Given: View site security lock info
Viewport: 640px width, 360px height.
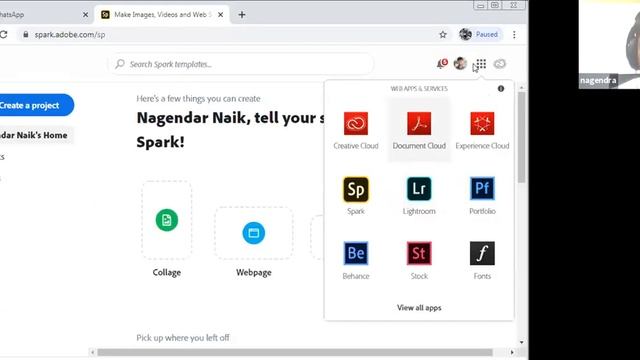Looking at the screenshot, I should point(26,35).
